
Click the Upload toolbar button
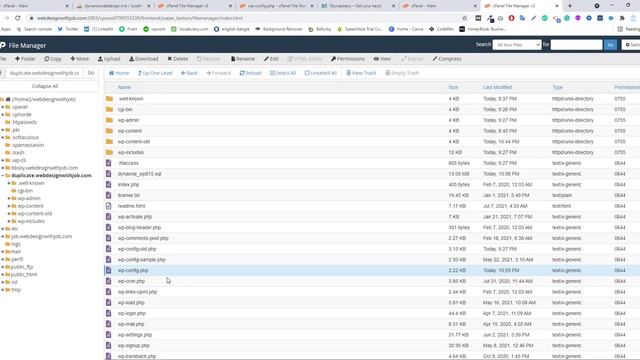pyautogui.click(x=109, y=59)
